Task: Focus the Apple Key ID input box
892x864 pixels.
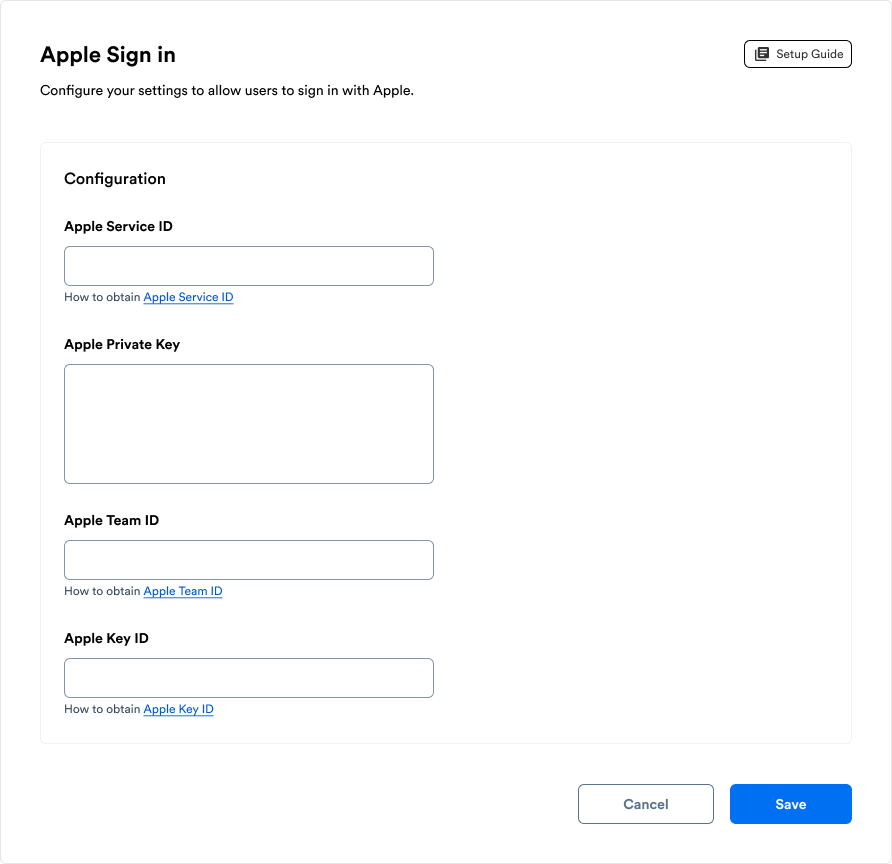Action: point(248,678)
